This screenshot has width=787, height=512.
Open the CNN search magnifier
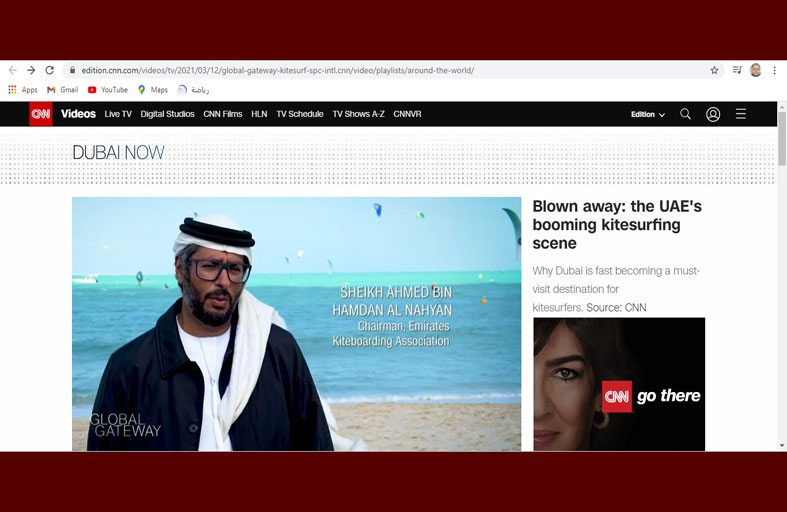click(x=685, y=114)
